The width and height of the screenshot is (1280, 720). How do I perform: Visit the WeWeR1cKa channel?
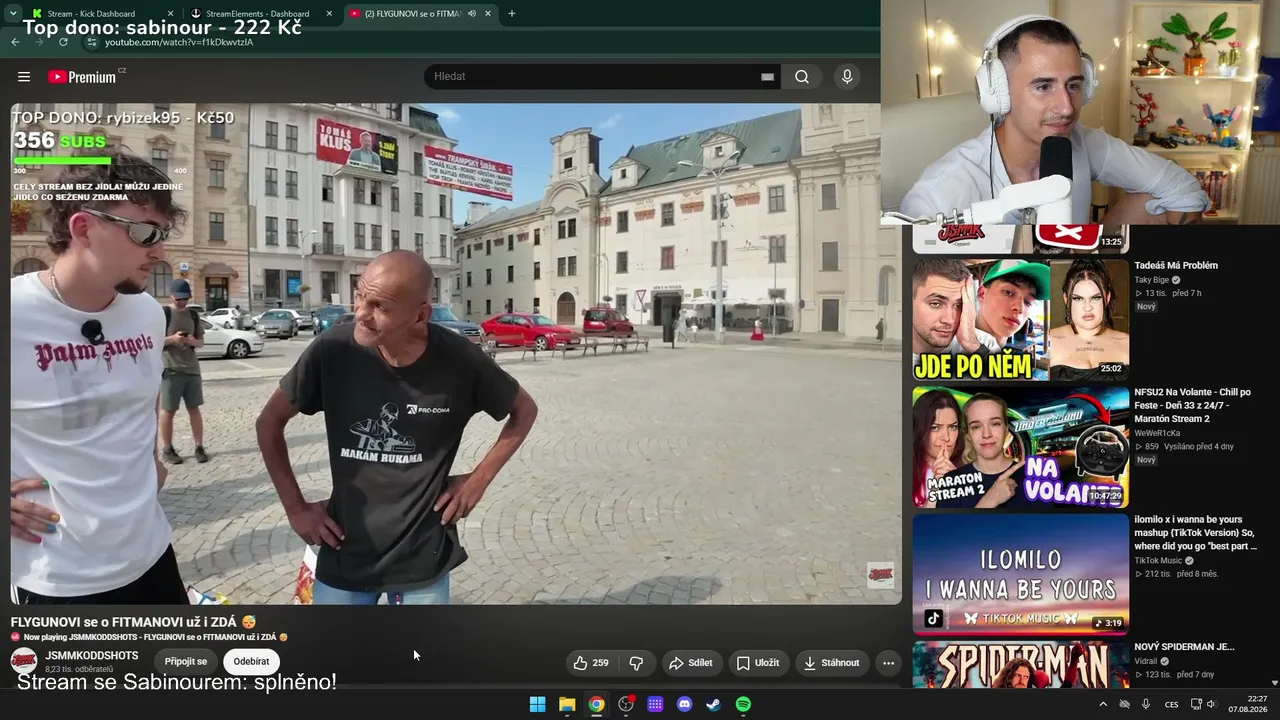tap(1157, 433)
